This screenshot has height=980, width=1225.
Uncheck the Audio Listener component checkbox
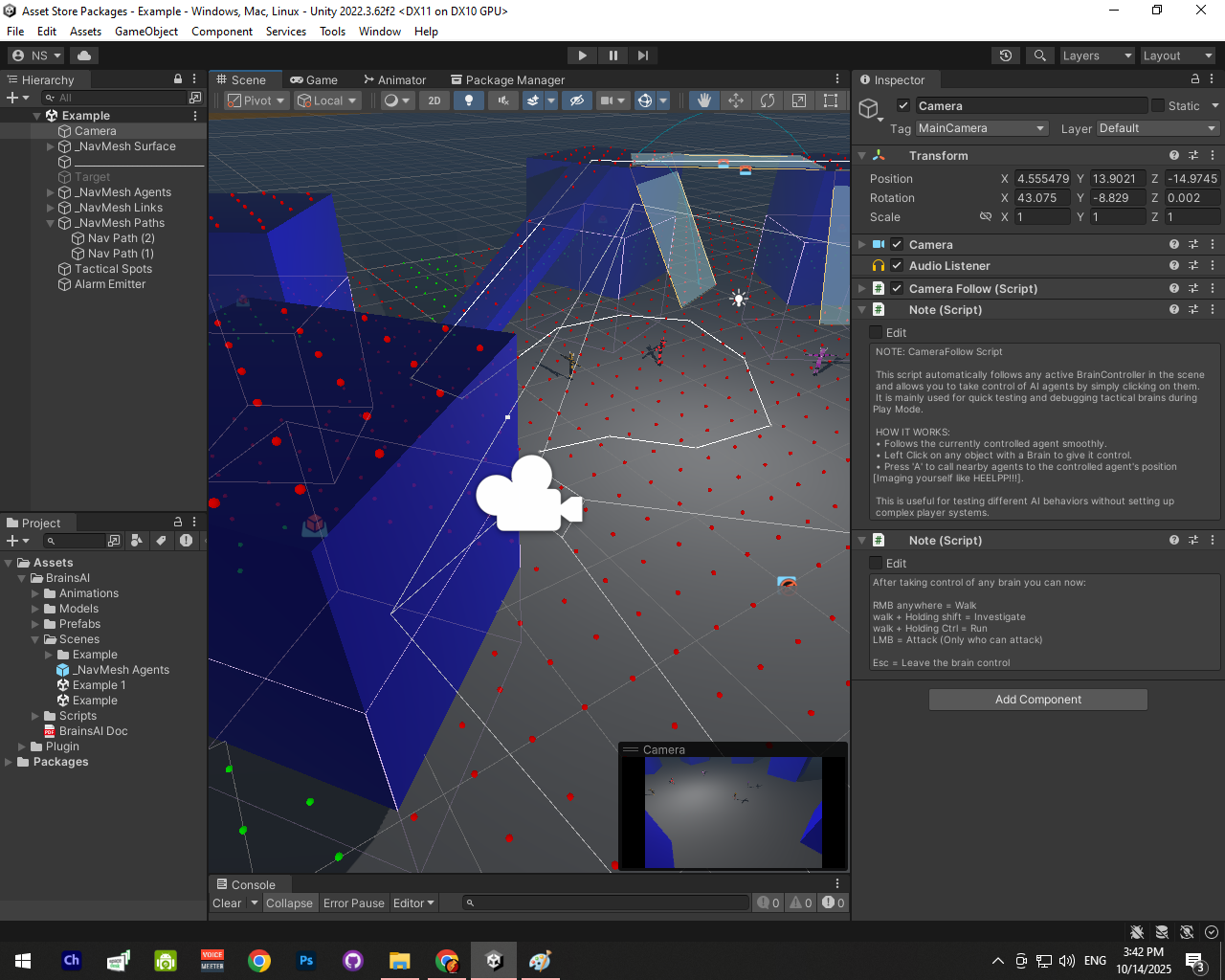point(897,265)
